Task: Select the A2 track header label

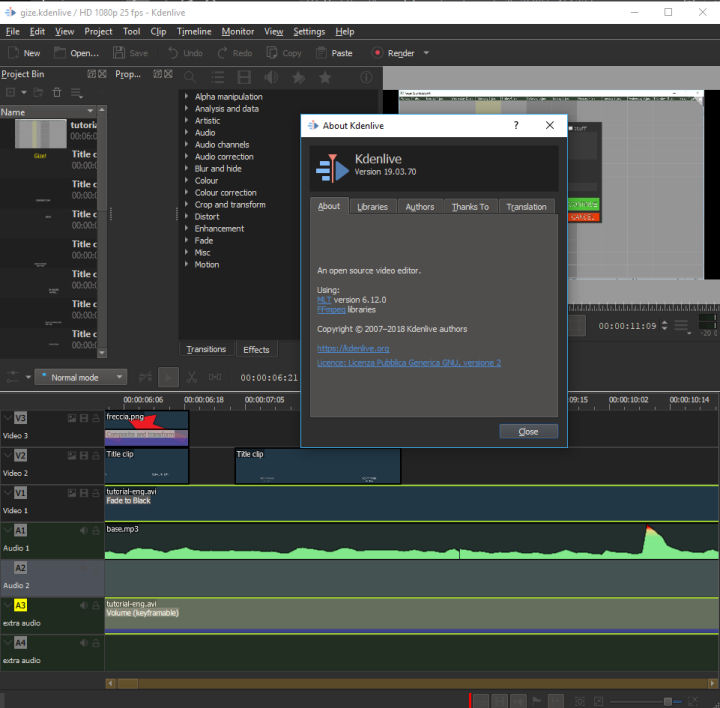Action: click(20, 568)
